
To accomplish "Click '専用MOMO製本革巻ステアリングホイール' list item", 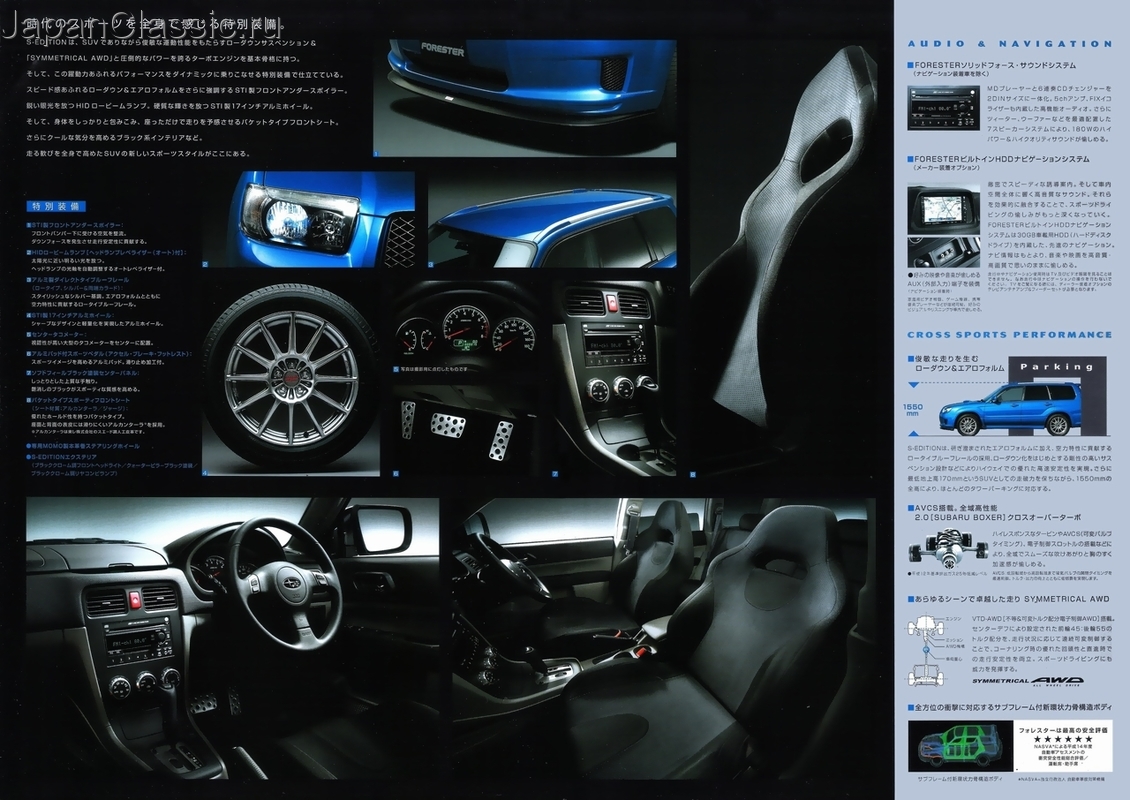I will click(x=83, y=446).
